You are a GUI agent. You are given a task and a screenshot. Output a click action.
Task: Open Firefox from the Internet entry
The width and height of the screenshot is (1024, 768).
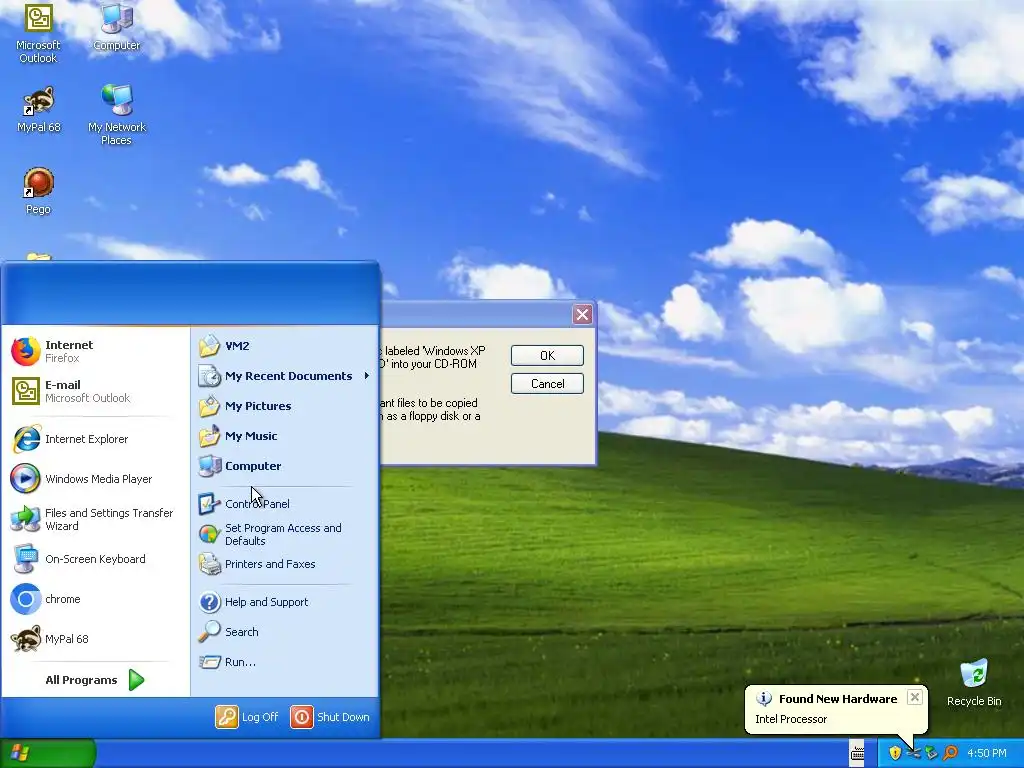(95, 351)
